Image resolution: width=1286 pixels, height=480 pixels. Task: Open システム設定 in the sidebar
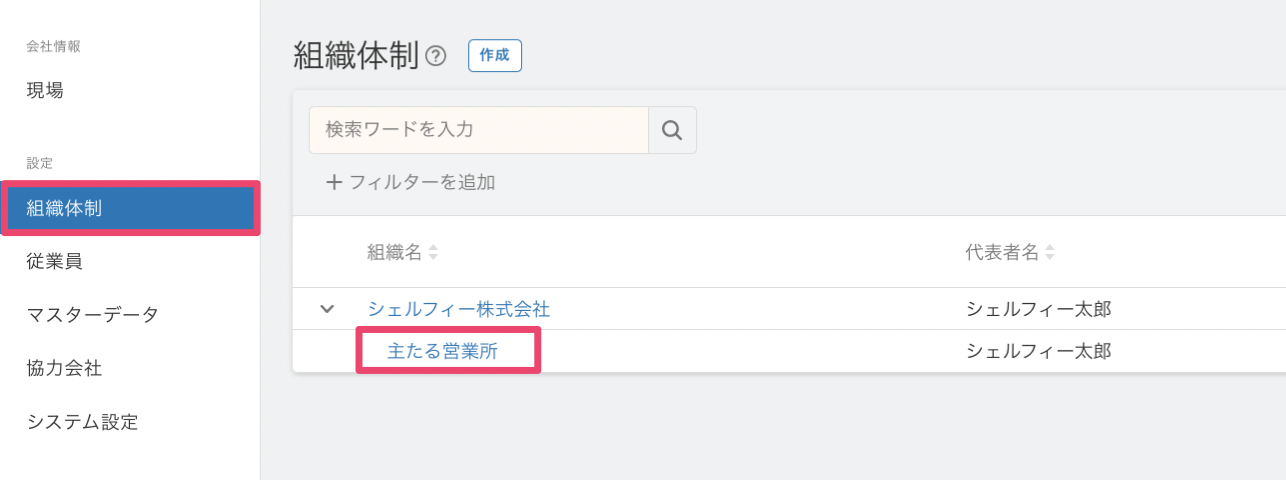click(x=82, y=422)
